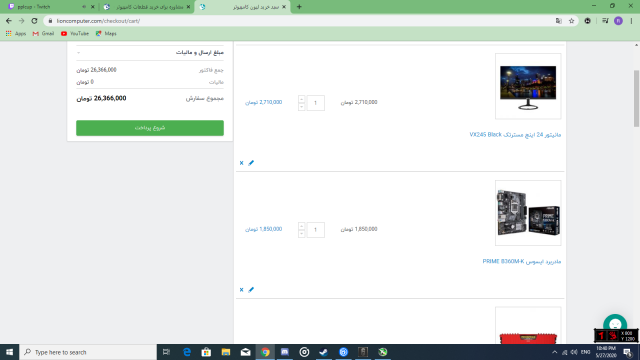640x360 pixels.
Task: Edit the PRIME B360M-K motherboard item
Action: point(251,290)
